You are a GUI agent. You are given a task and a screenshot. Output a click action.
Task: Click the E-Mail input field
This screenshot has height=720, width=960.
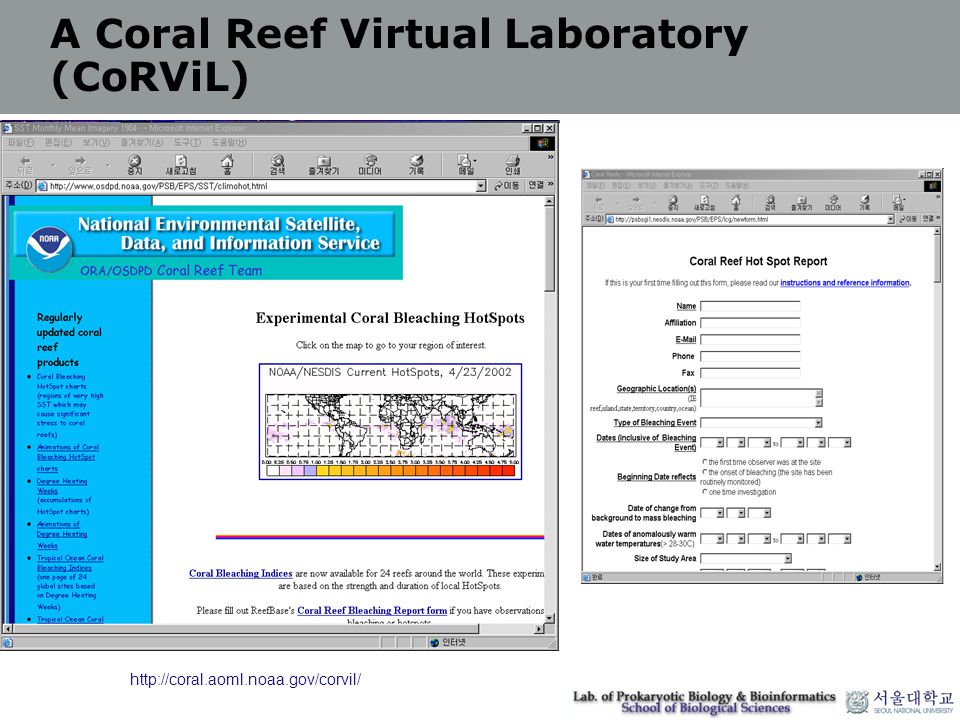tap(750, 339)
